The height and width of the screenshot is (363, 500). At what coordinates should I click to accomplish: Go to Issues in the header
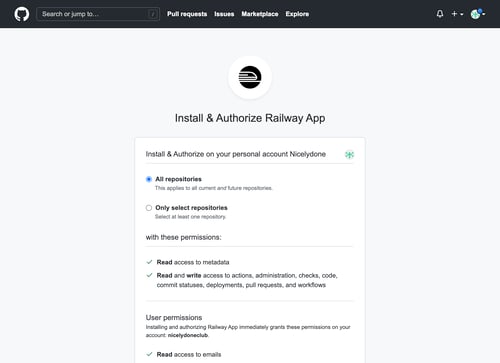pos(224,14)
